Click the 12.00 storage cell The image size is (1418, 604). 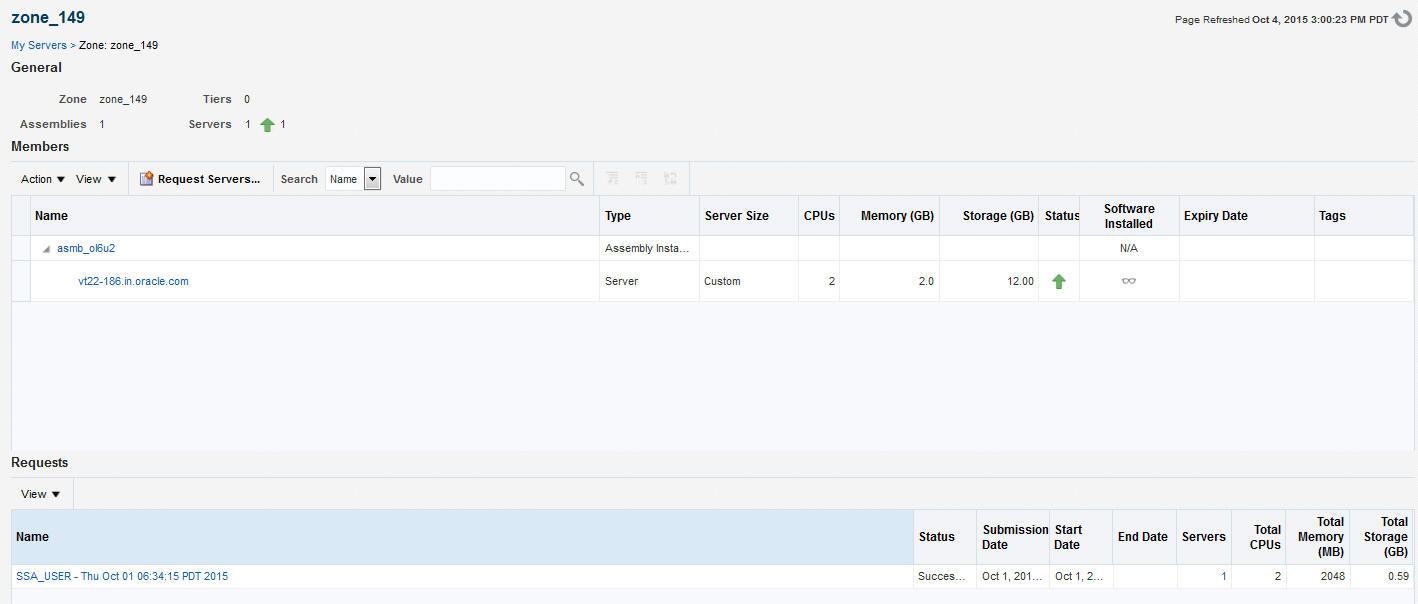point(989,281)
